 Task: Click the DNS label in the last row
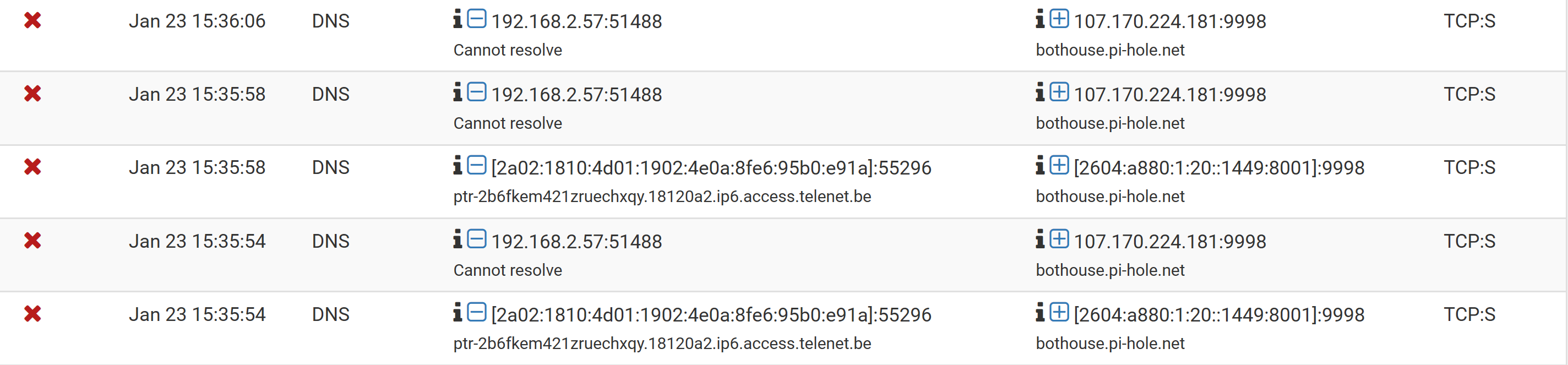click(330, 314)
